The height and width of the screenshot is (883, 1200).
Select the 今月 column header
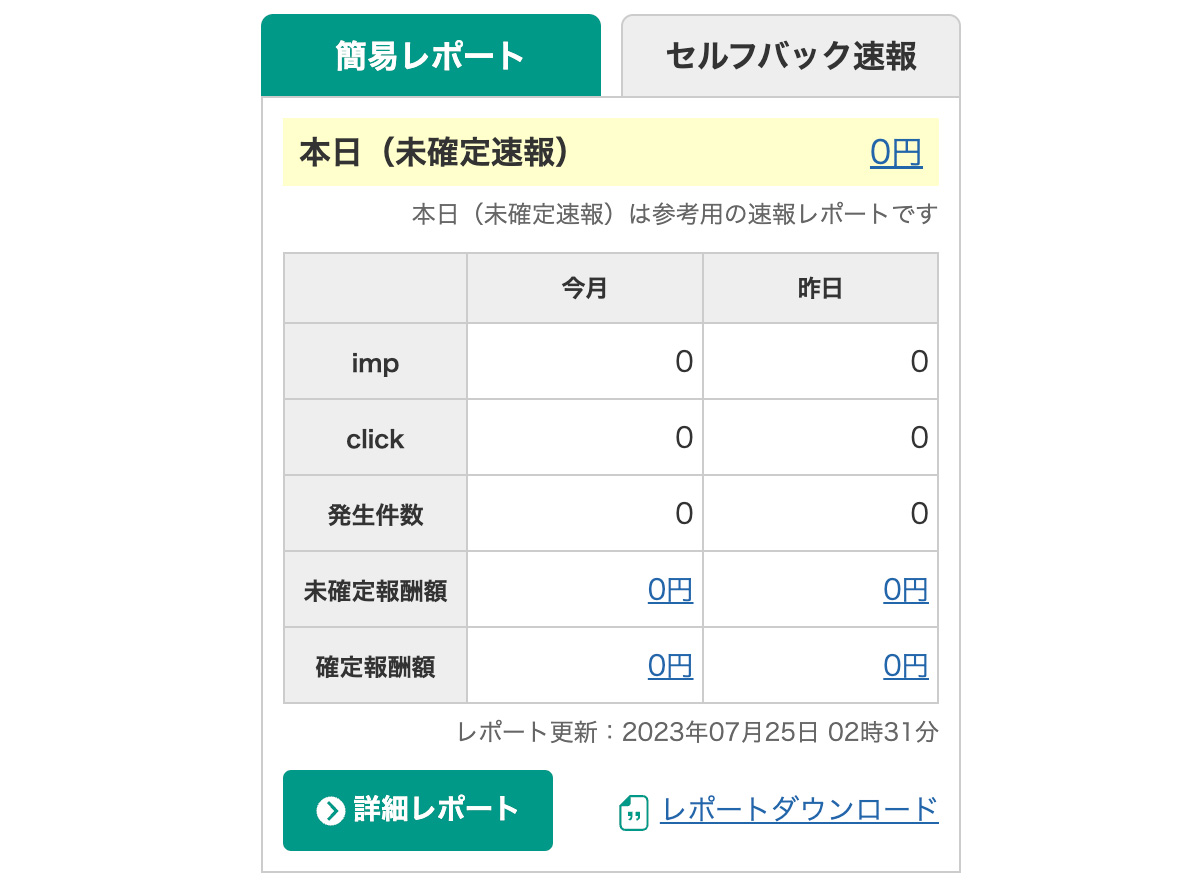coord(585,289)
